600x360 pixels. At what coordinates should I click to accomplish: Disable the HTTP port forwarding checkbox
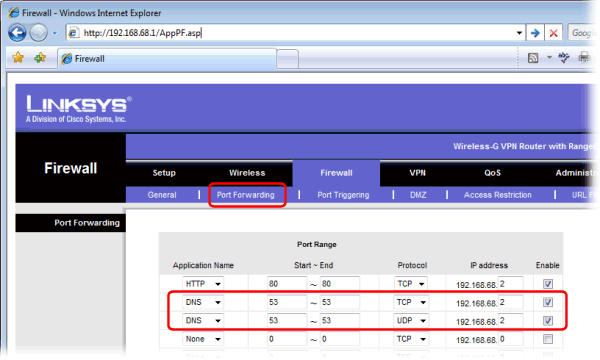(548, 284)
